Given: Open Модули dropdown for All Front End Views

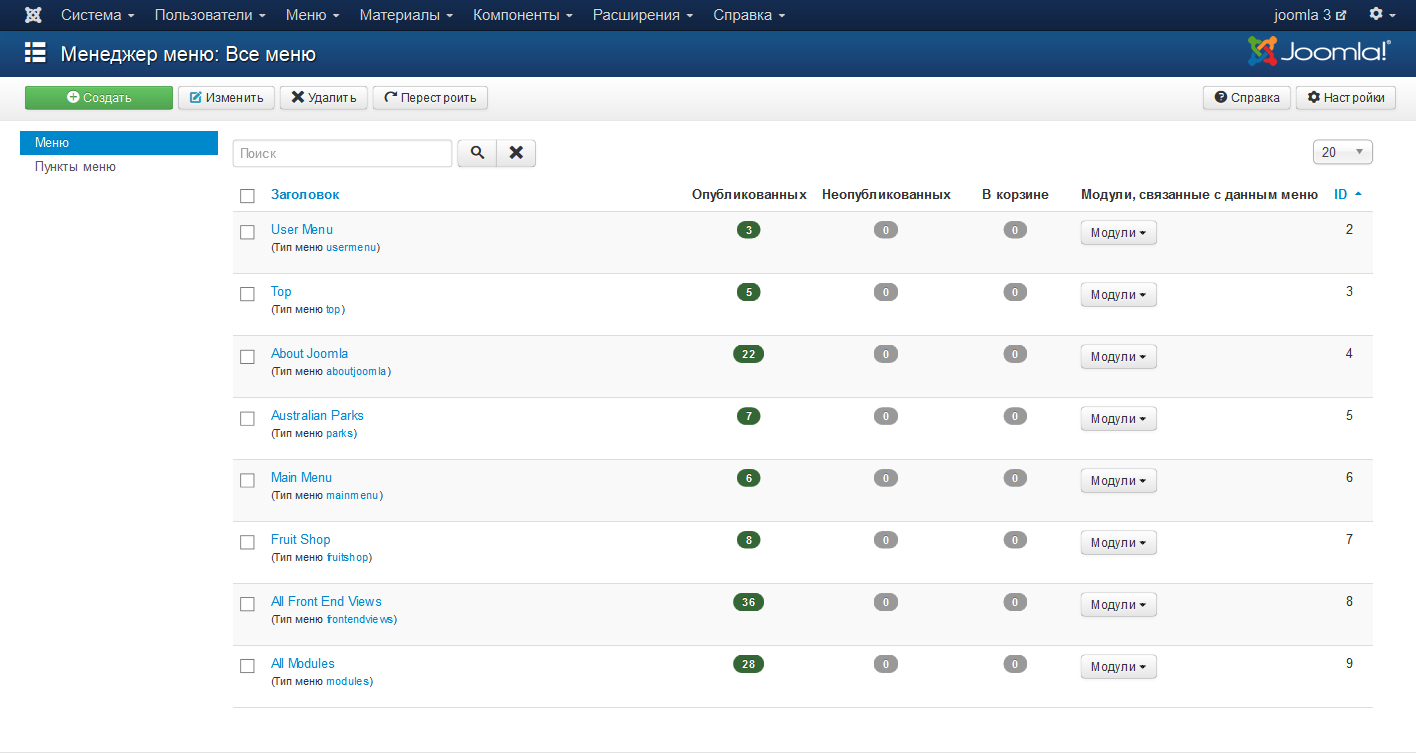Looking at the screenshot, I should point(1118,605).
